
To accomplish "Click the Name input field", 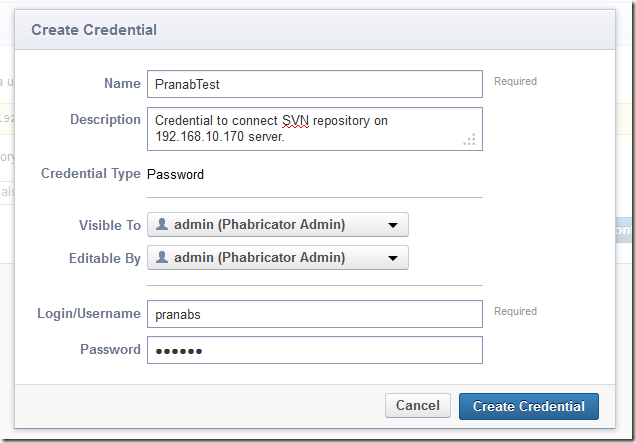I will tap(314, 84).
